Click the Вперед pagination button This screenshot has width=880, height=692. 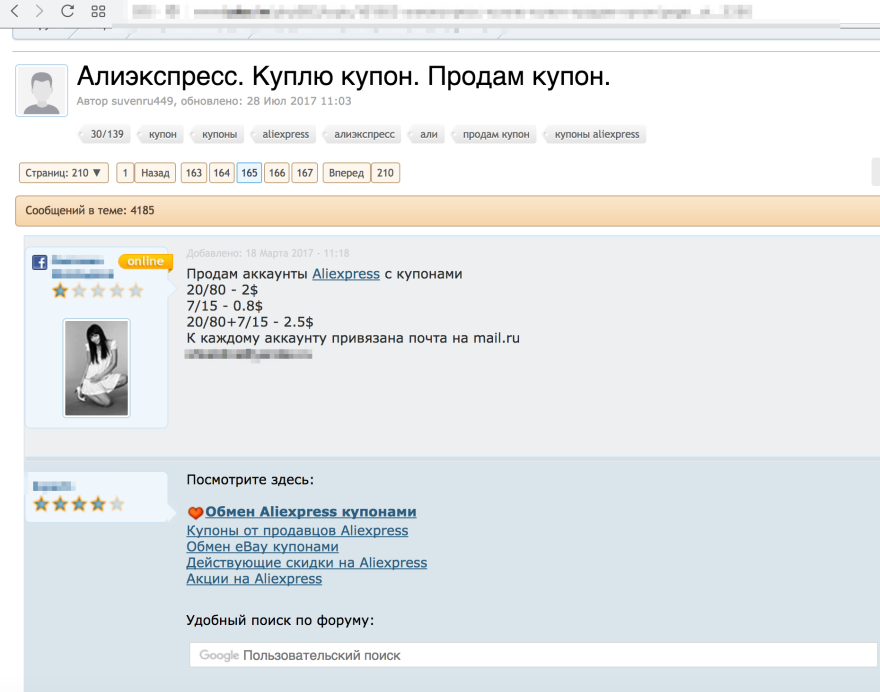(346, 173)
